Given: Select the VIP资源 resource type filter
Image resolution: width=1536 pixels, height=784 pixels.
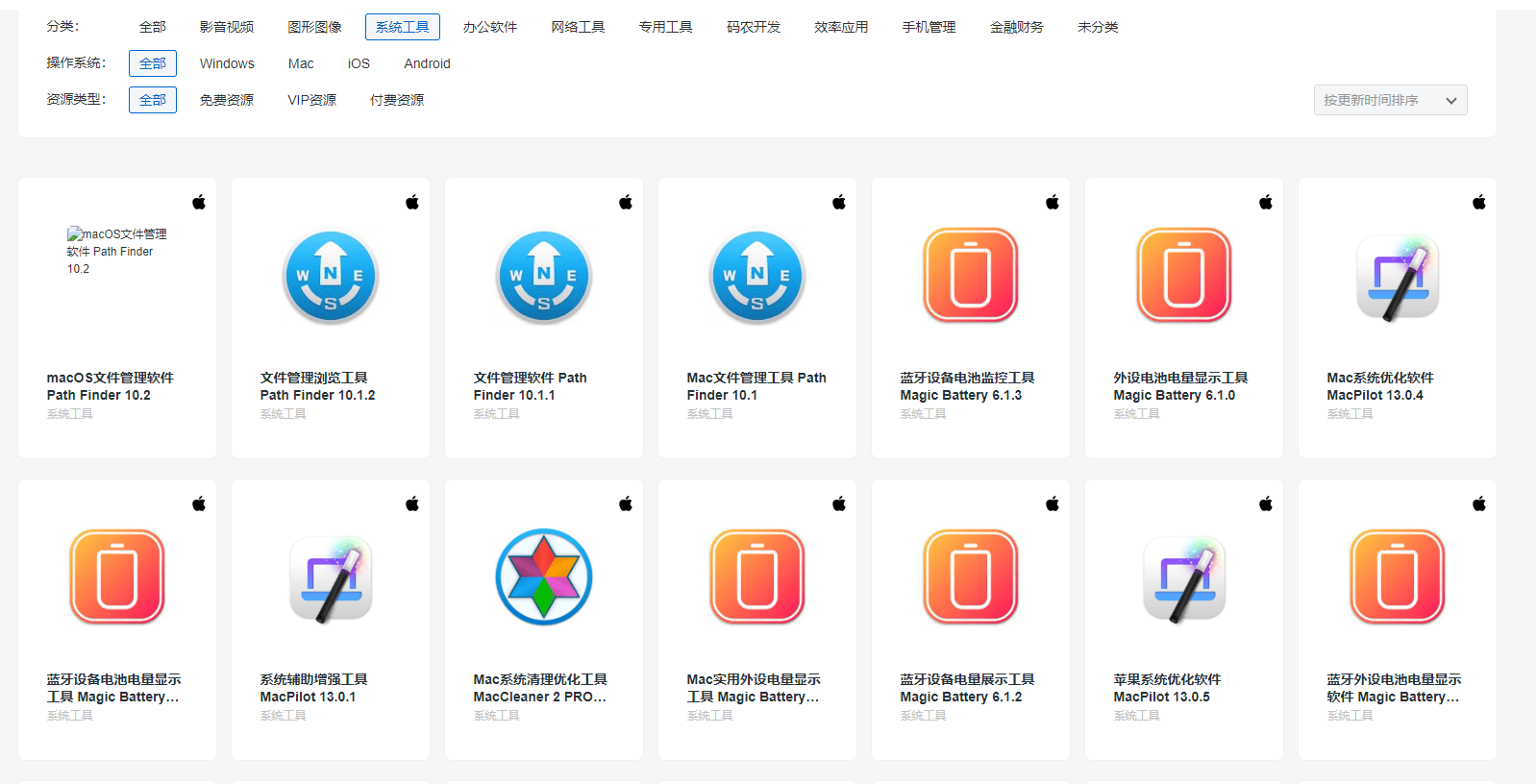Looking at the screenshot, I should point(311,100).
